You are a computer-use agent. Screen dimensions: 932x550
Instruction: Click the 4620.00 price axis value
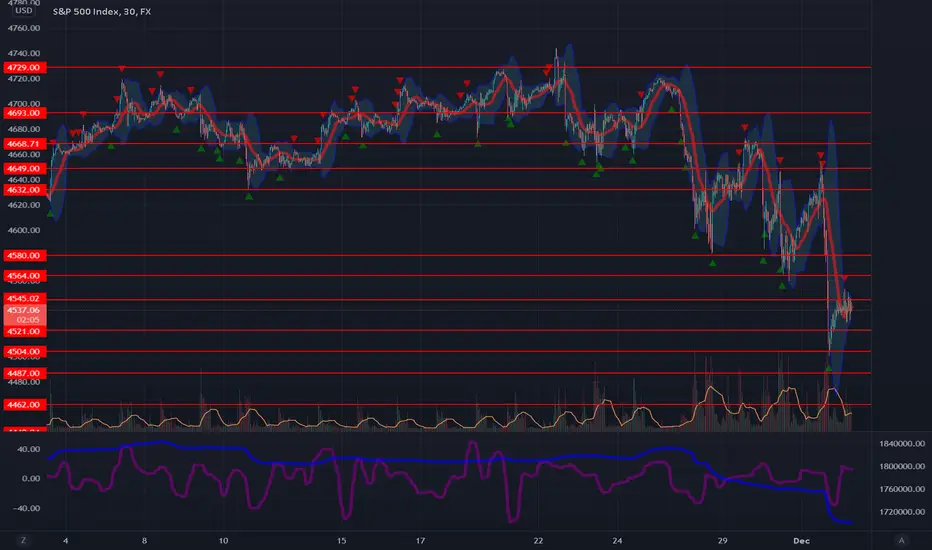pos(24,205)
